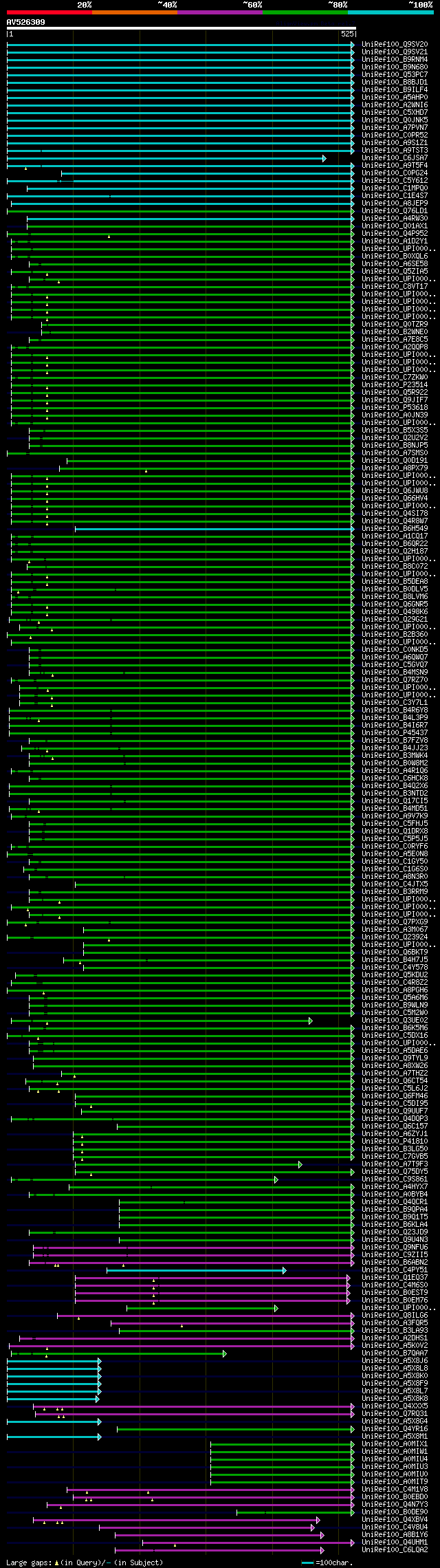Select the UniRef100_C8VT17 label
Viewport: 440px width, 1568px height.
click(395, 286)
